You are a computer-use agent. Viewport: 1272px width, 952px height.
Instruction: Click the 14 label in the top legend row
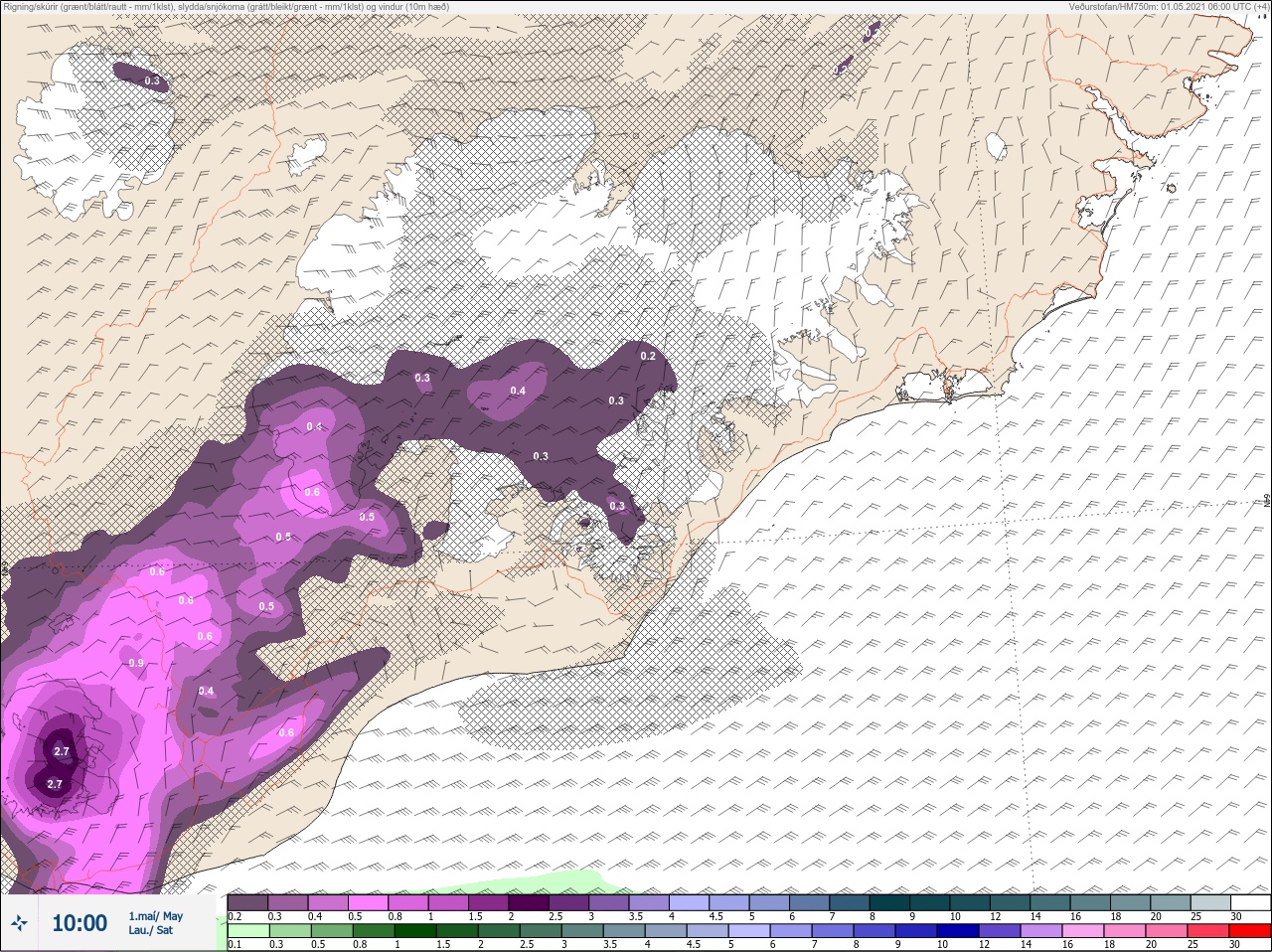pos(1035,916)
